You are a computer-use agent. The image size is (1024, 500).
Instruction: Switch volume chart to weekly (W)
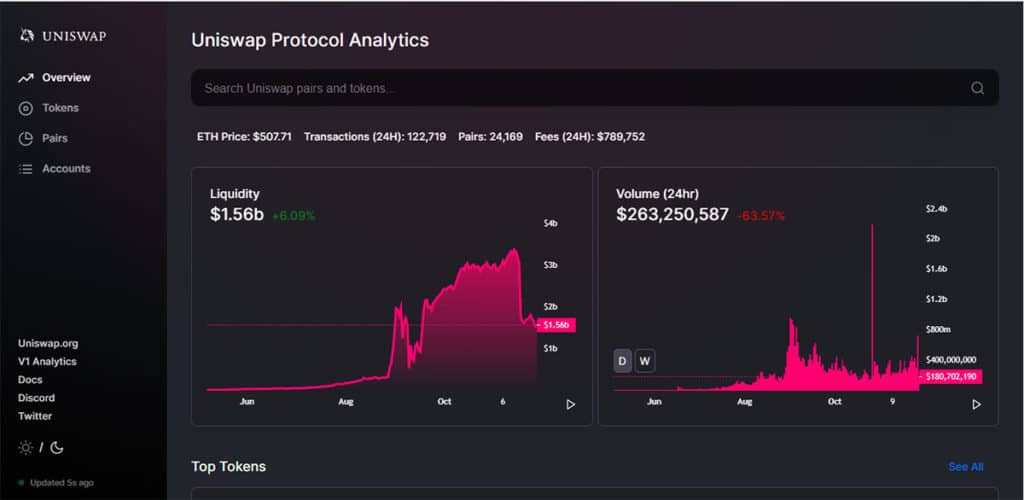[x=645, y=361]
